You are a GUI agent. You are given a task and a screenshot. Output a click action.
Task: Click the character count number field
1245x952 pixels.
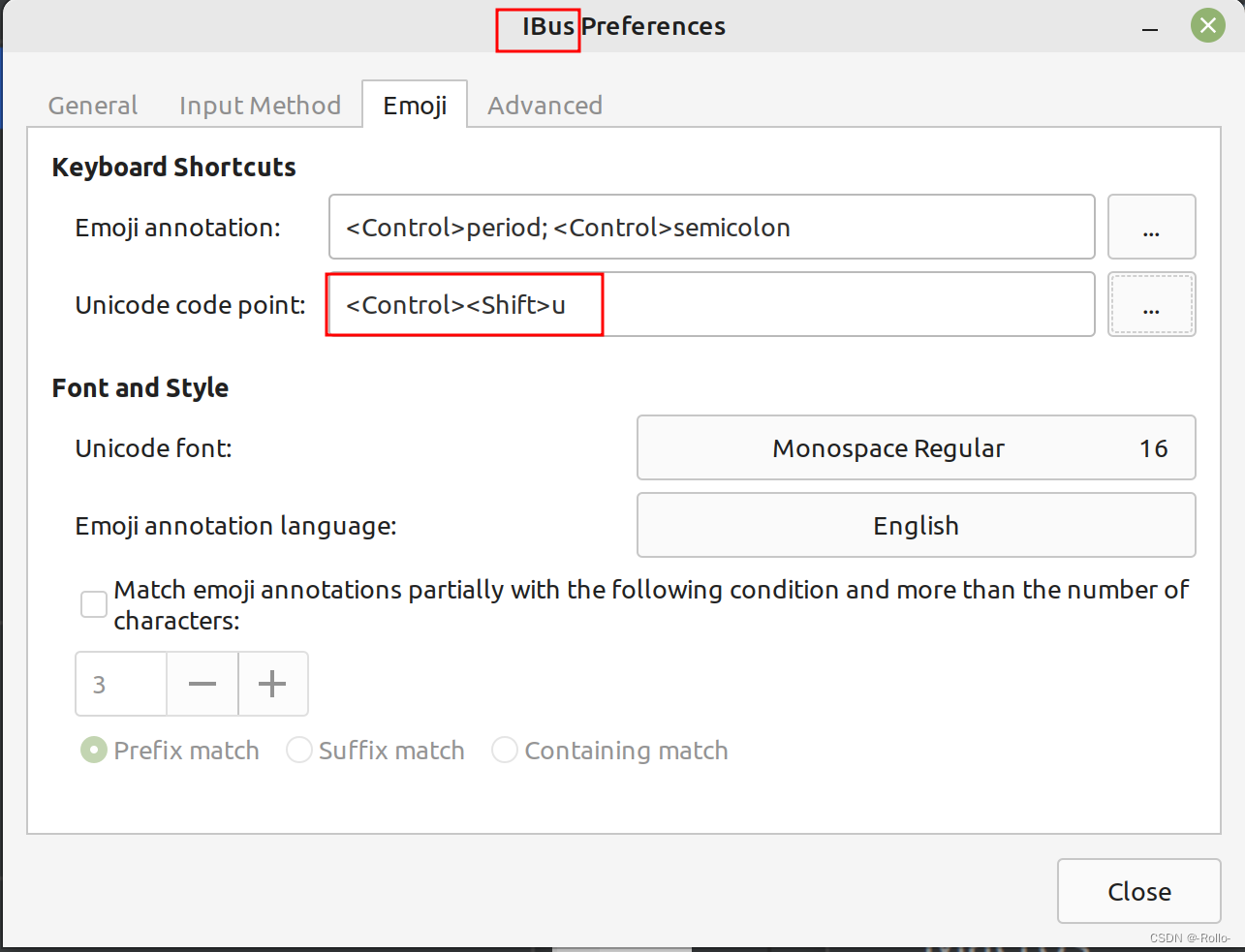point(121,684)
